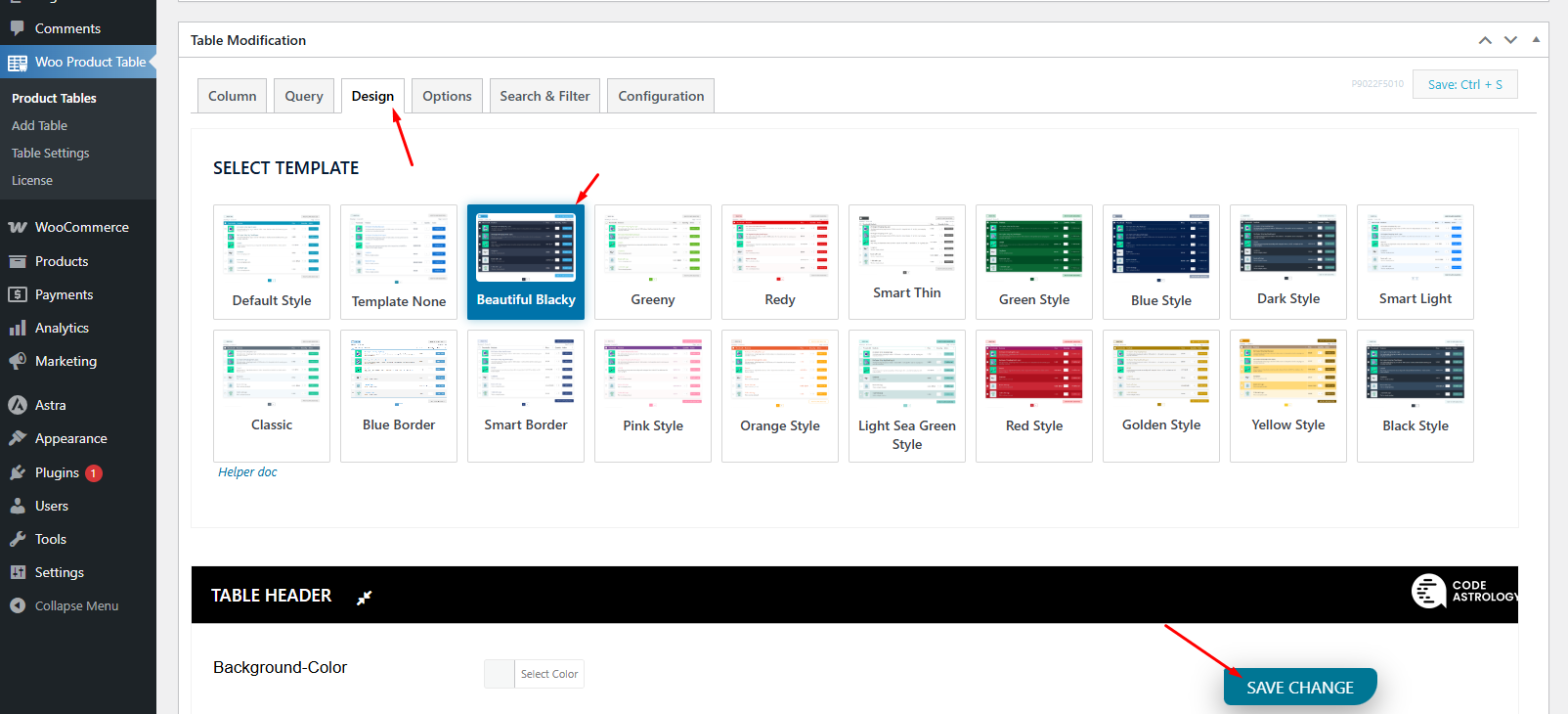This screenshot has height=714, width=1568.
Task: Click the Background-Color swatch box
Action: tap(500, 674)
